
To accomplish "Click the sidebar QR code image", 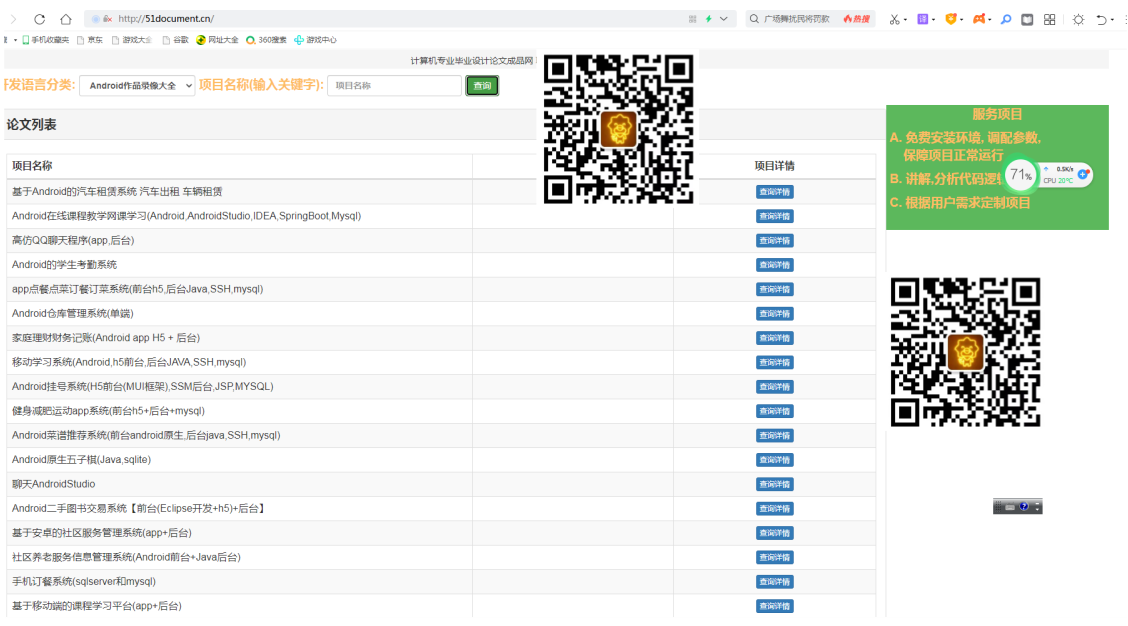I will [965, 353].
